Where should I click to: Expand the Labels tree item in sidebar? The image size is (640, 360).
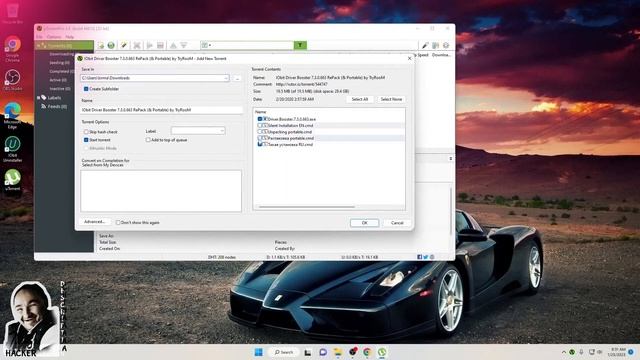pos(39,98)
